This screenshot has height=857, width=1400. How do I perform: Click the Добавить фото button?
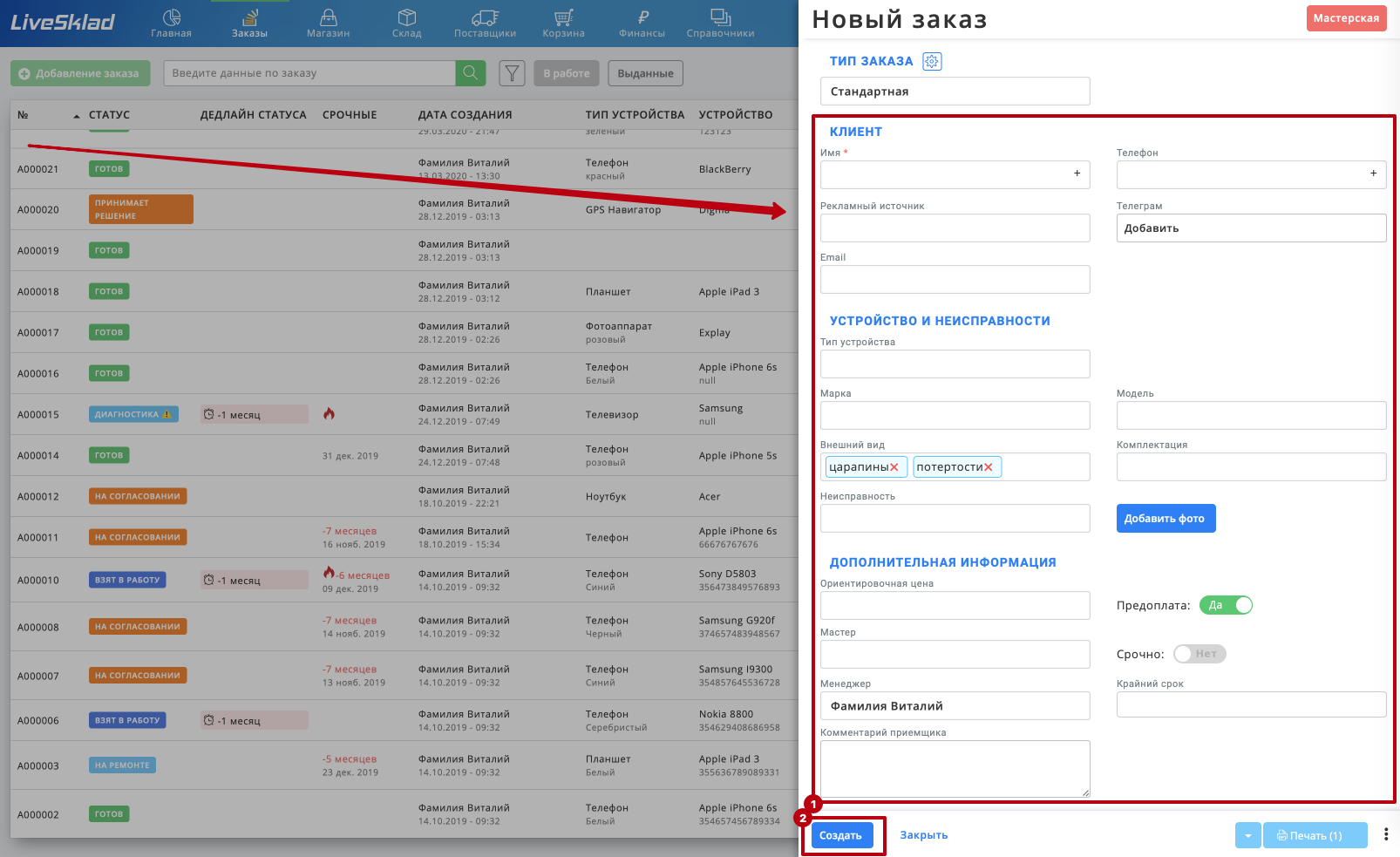click(1166, 519)
